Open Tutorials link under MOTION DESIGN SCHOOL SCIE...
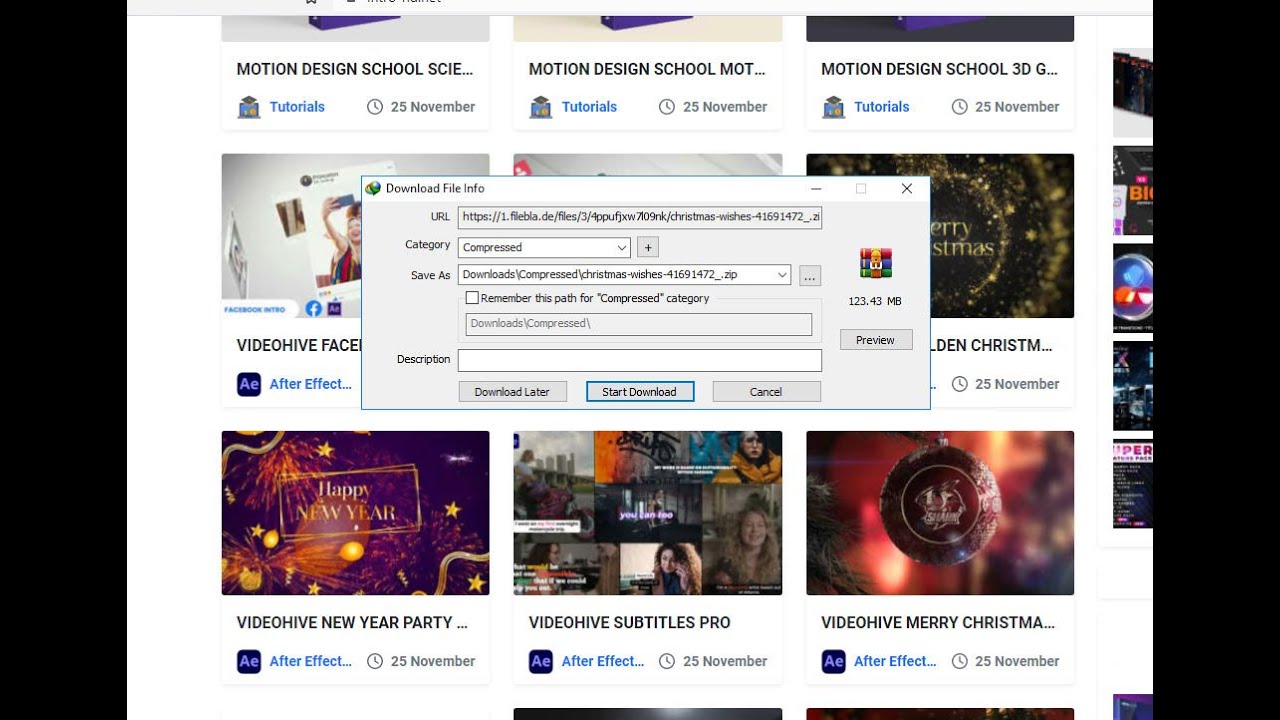The image size is (1280, 720). (x=297, y=107)
